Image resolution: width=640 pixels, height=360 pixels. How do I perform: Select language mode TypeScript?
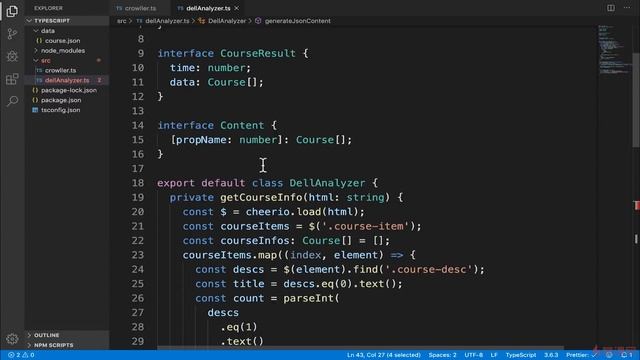(x=521, y=355)
